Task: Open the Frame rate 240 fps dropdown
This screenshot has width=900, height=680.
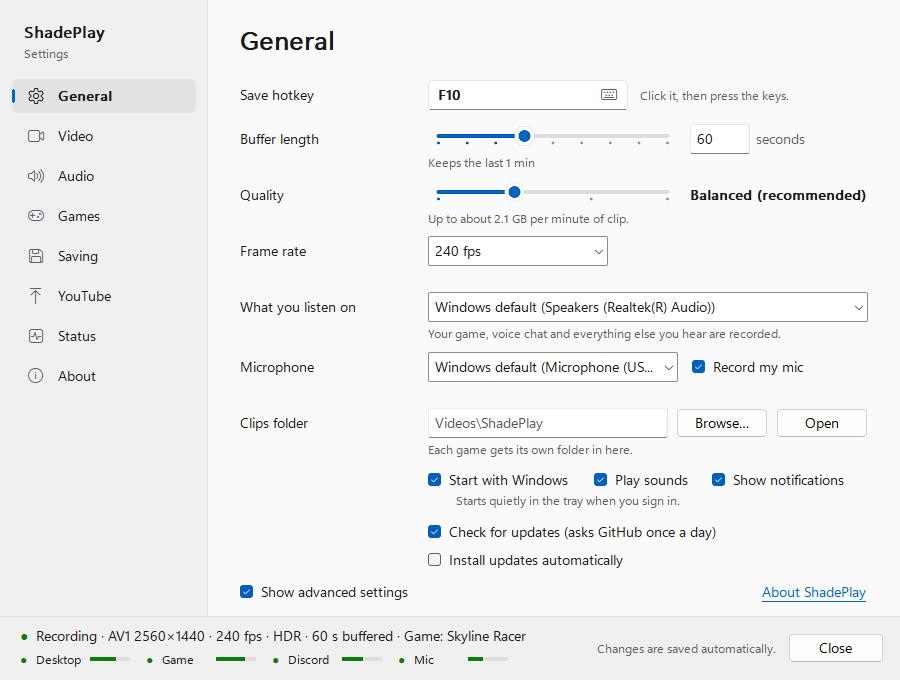Action: 518,251
